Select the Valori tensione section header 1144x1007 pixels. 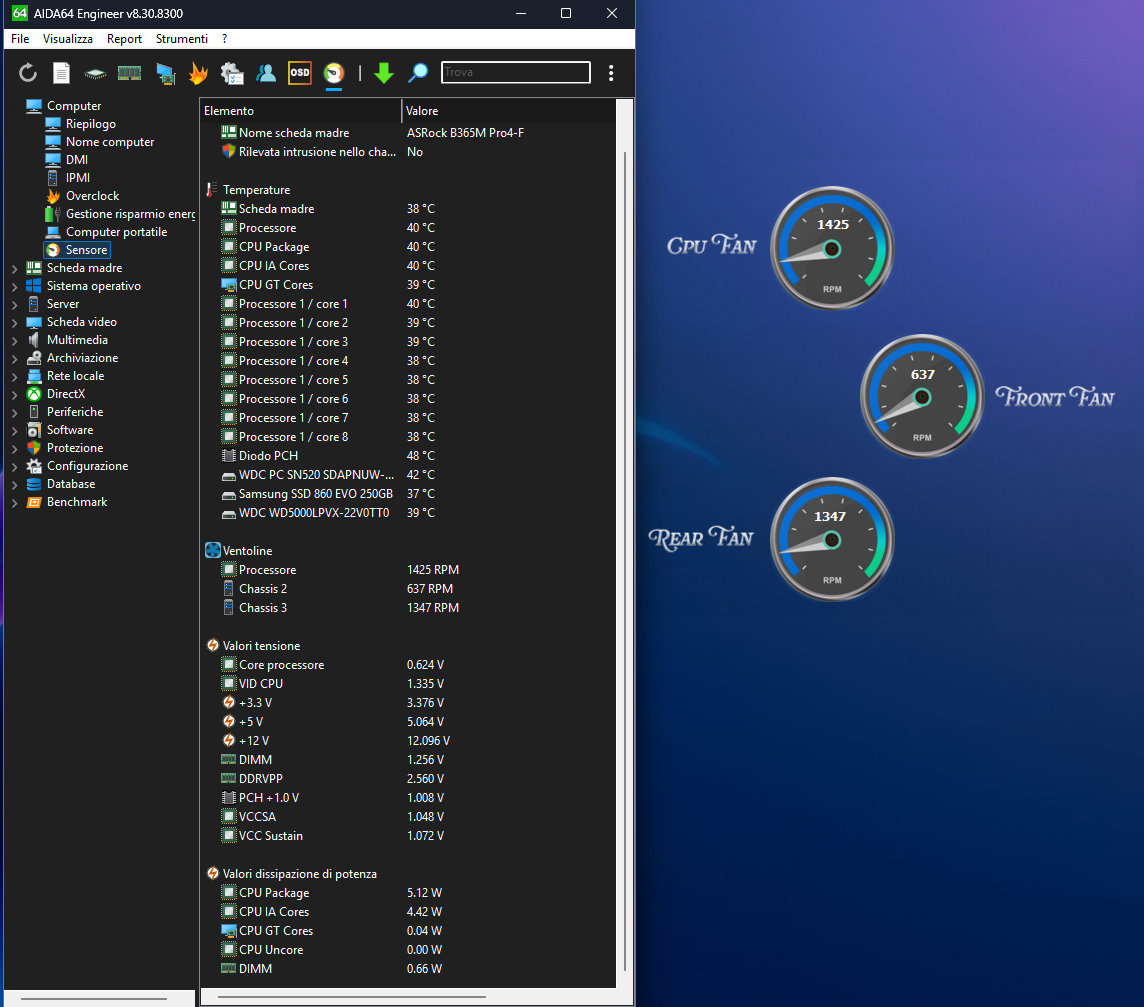tap(261, 646)
